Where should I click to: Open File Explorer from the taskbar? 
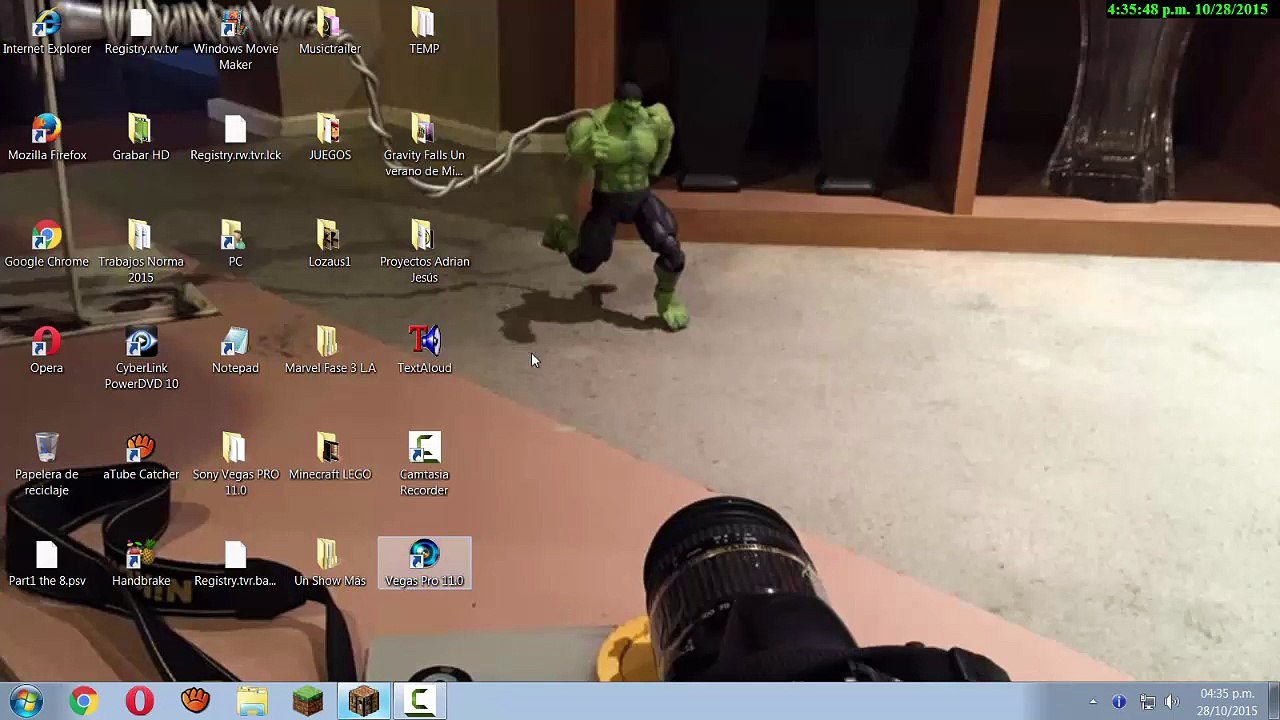(x=252, y=701)
